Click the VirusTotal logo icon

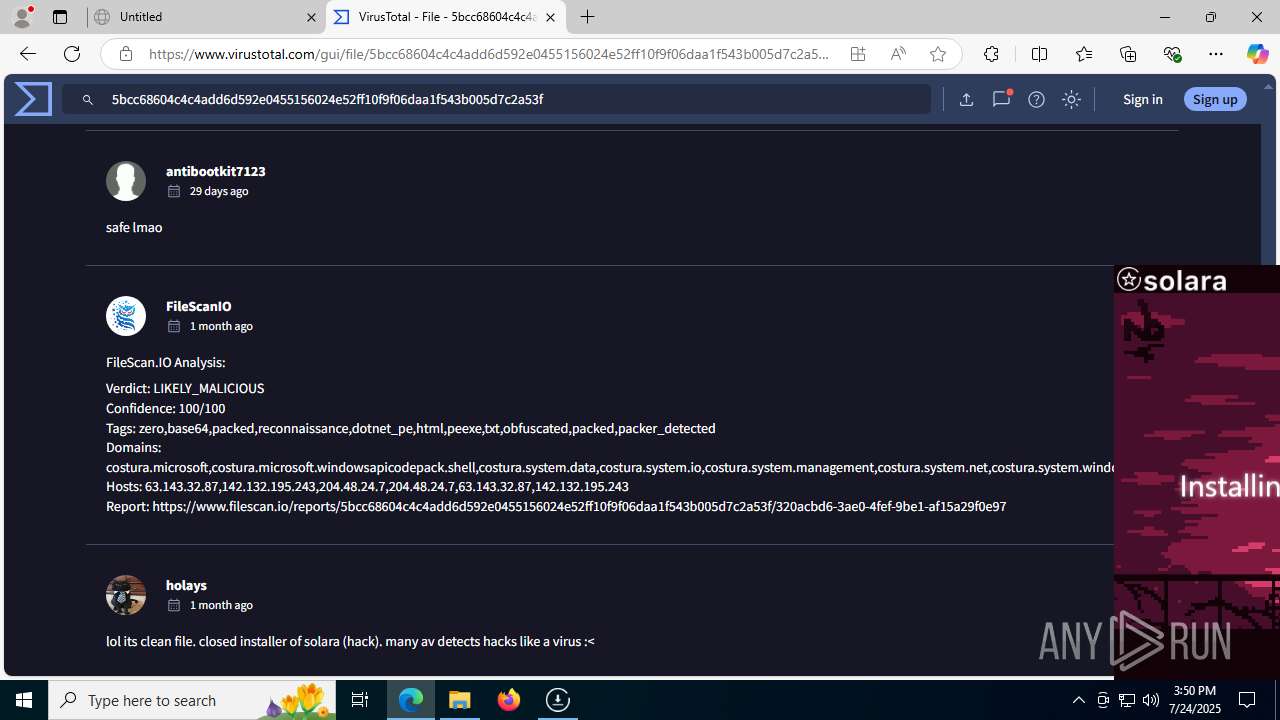(32, 99)
